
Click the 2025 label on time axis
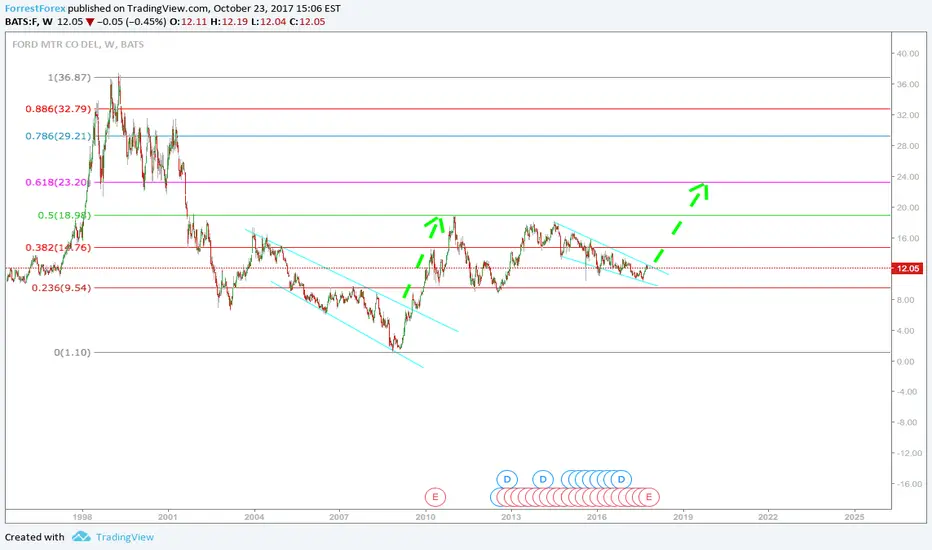tap(854, 517)
